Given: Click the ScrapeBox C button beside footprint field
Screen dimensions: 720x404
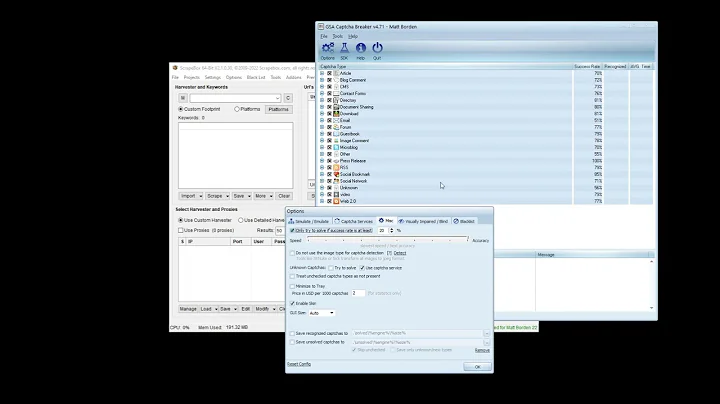Looking at the screenshot, I should pyautogui.click(x=288, y=98).
